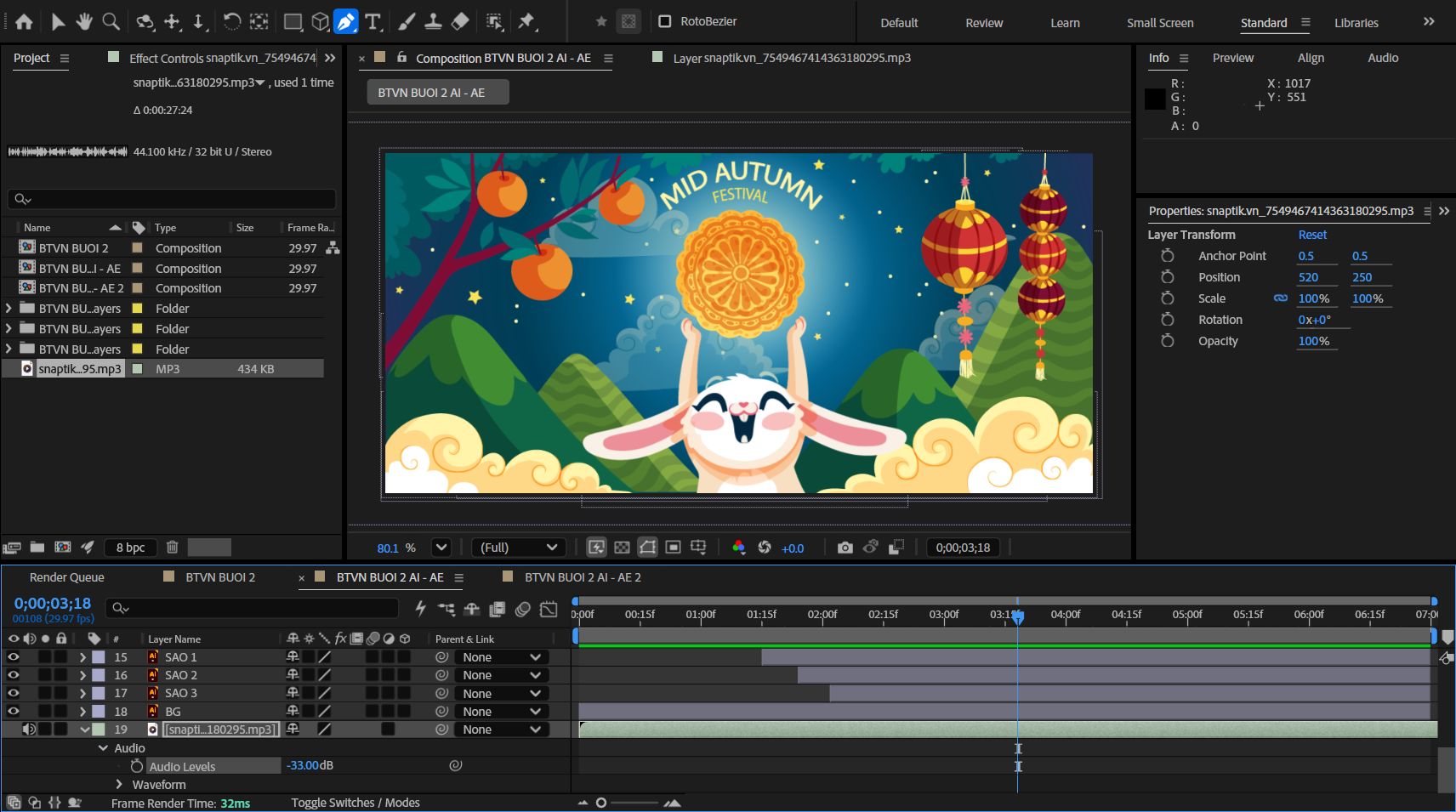Click the project search field
Screen dimensions: 1456x812
point(172,199)
